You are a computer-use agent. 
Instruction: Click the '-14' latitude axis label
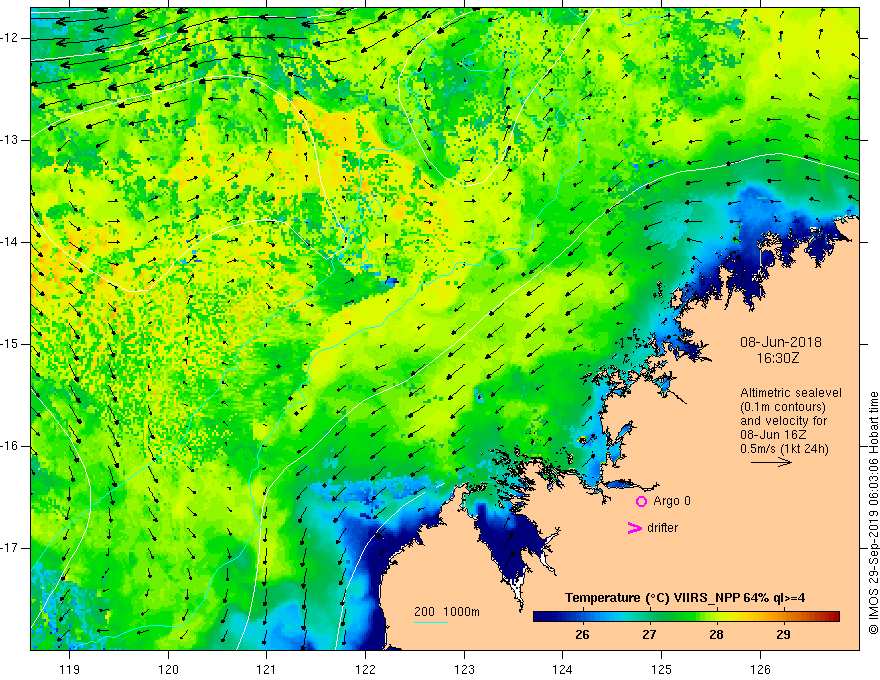pos(10,242)
